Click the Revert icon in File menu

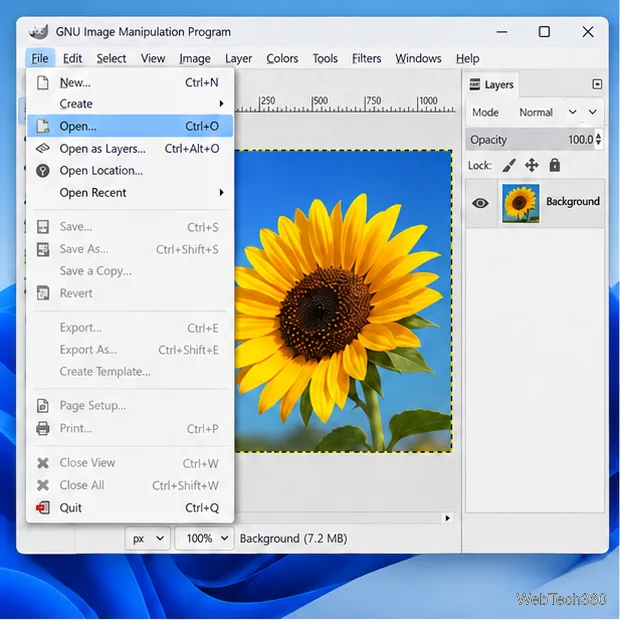click(x=42, y=293)
